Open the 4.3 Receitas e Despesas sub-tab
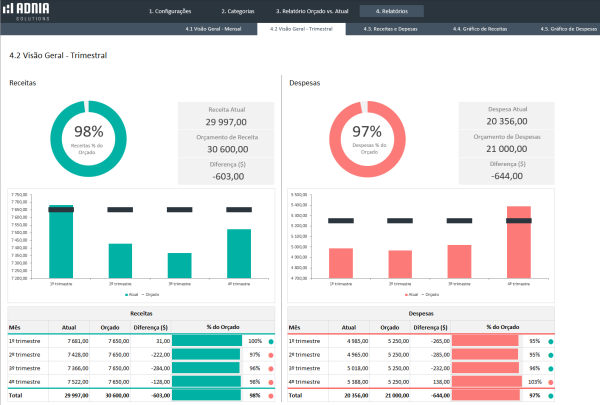The width and height of the screenshot is (600, 405). (390, 30)
